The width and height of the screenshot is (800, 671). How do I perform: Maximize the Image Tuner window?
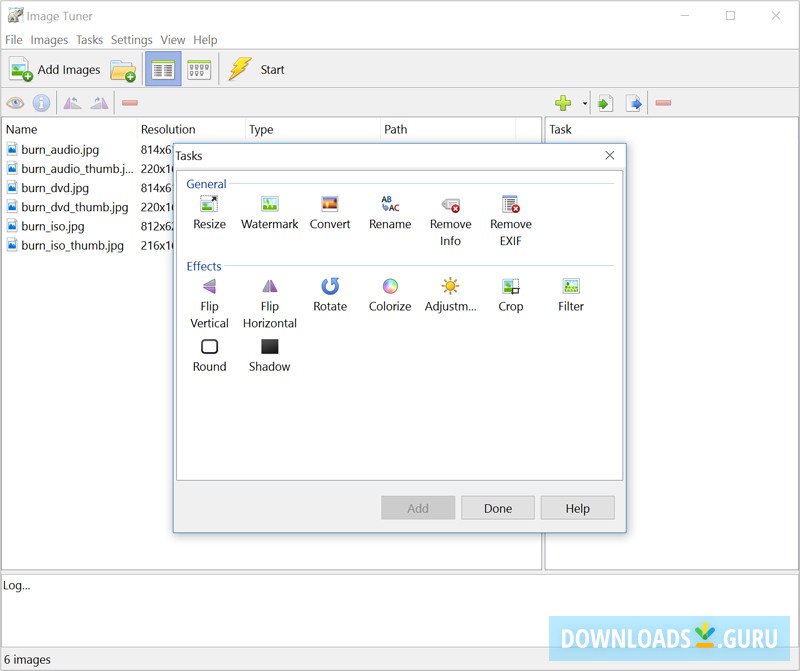pos(730,16)
